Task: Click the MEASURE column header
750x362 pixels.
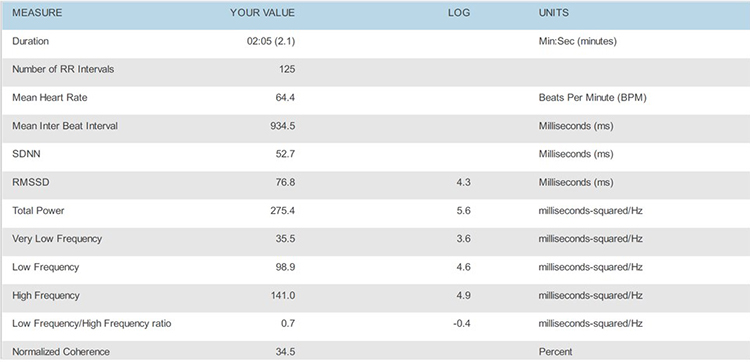Action: [37, 13]
